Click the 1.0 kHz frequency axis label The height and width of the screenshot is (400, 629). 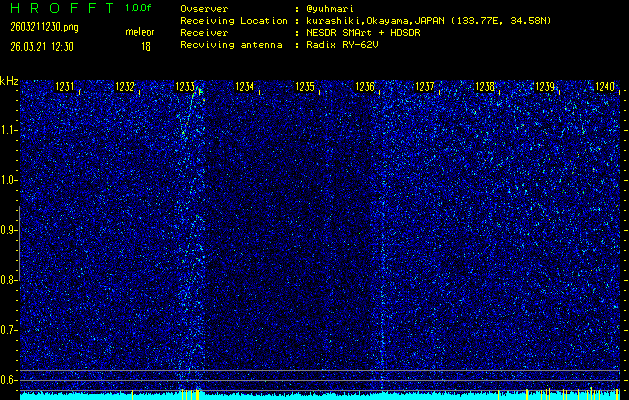[x=9, y=180]
